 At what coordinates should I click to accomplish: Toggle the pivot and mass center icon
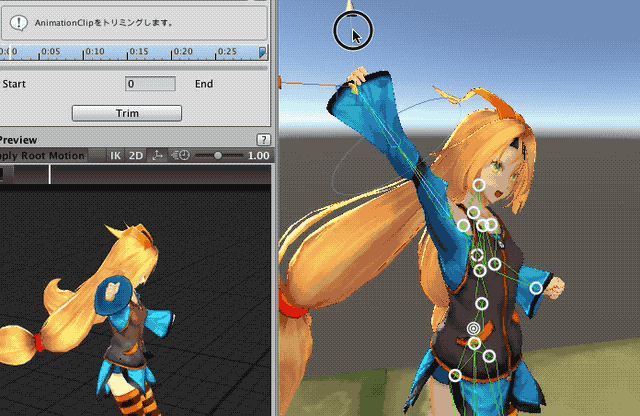157,156
